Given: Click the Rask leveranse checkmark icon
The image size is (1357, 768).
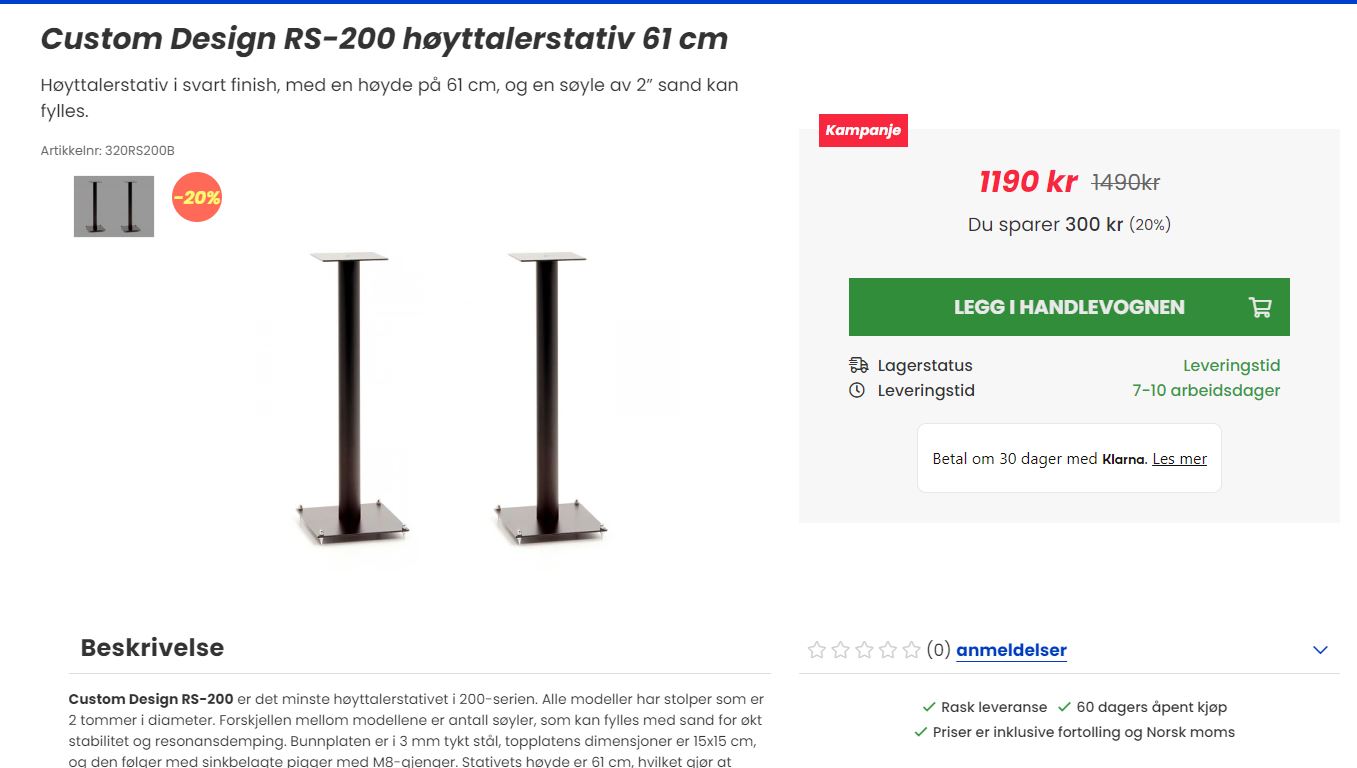Looking at the screenshot, I should tap(929, 707).
